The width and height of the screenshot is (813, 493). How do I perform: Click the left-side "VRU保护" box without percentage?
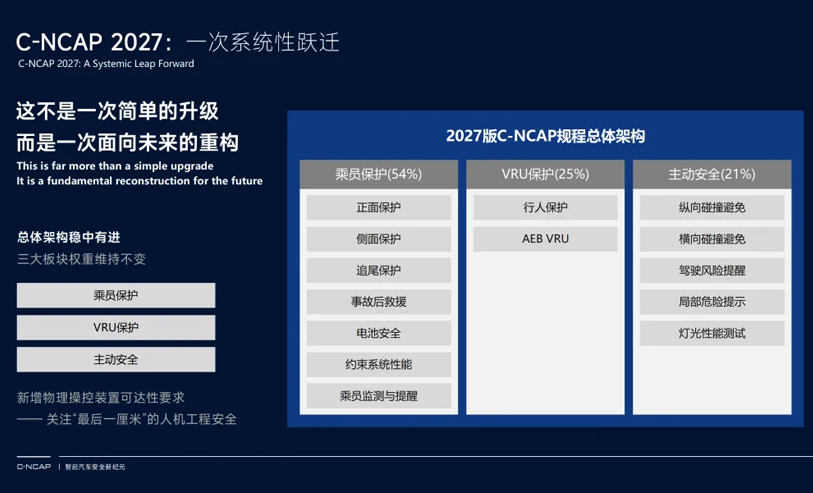[116, 328]
